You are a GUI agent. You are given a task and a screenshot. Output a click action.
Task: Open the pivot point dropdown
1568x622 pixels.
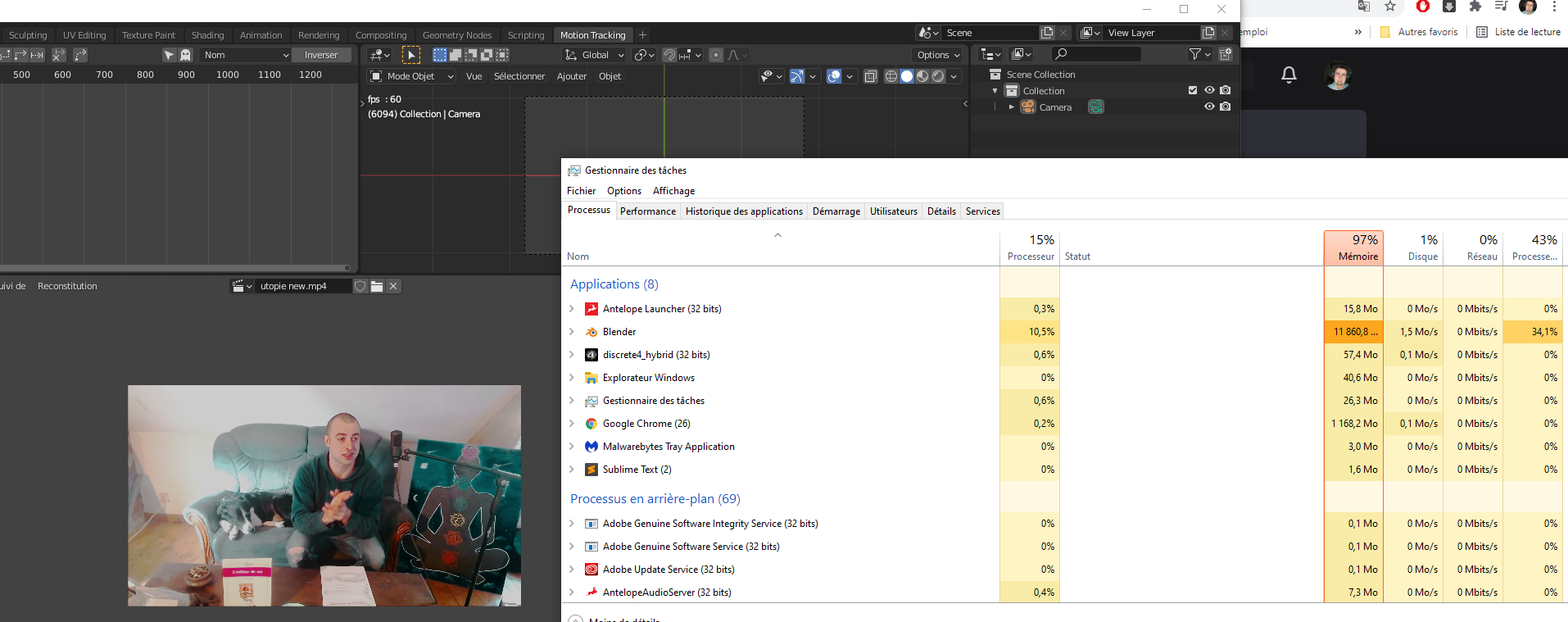click(x=645, y=55)
